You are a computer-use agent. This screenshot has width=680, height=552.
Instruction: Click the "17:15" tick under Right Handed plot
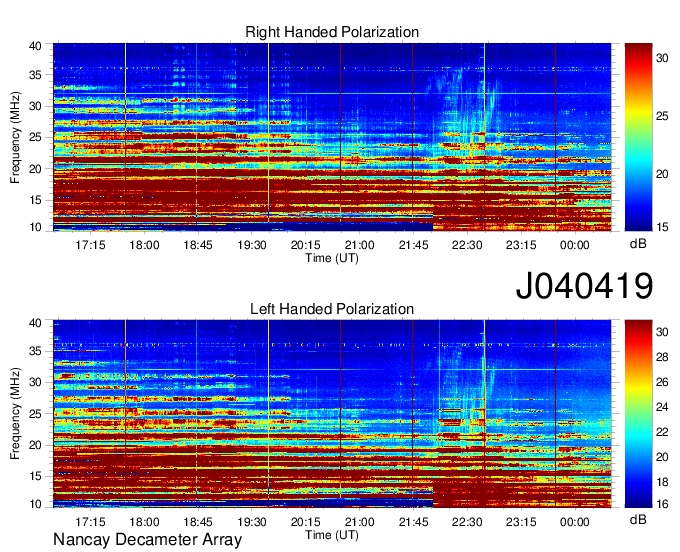90,245
